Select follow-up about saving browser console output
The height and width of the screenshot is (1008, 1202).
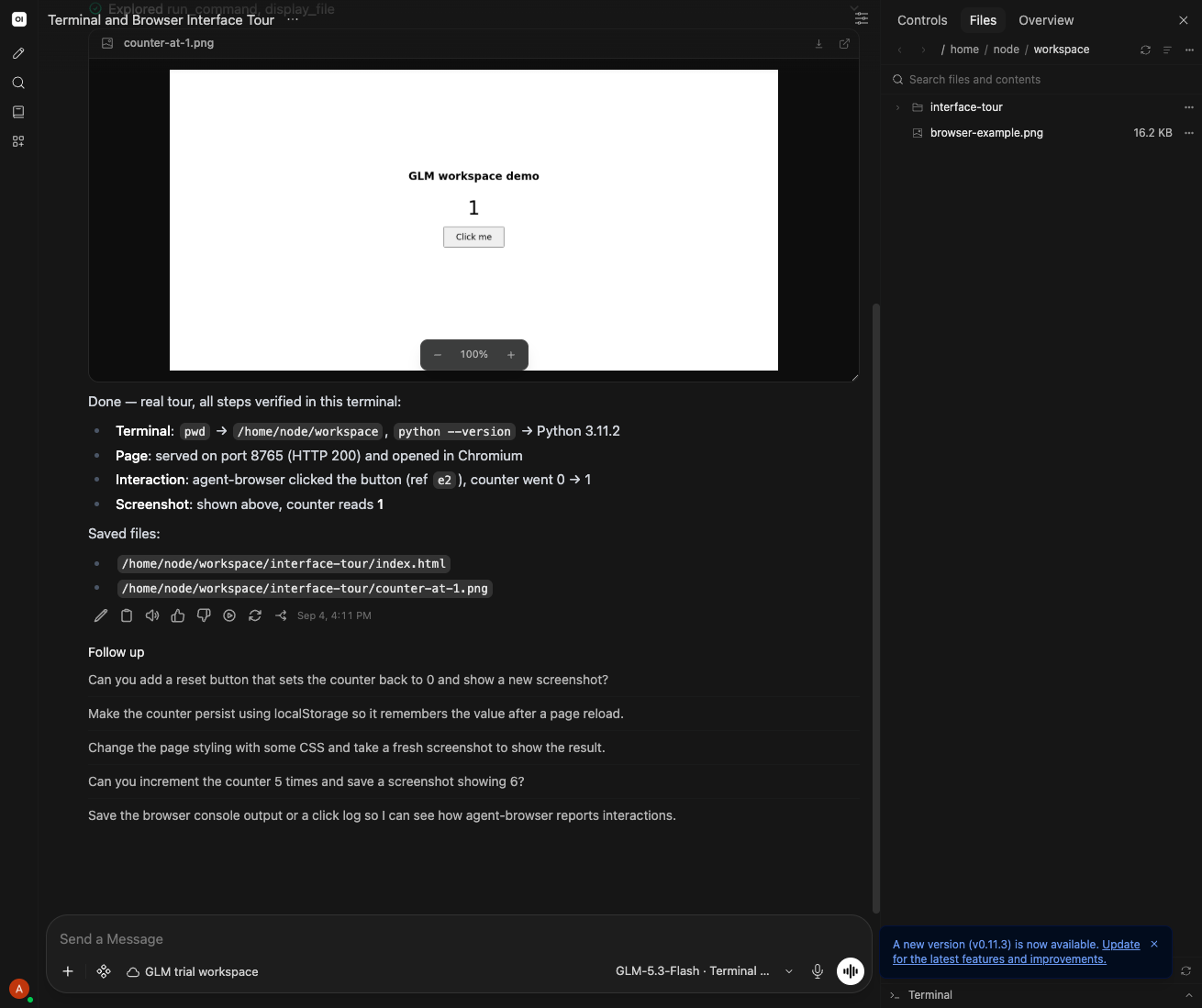coord(473,815)
